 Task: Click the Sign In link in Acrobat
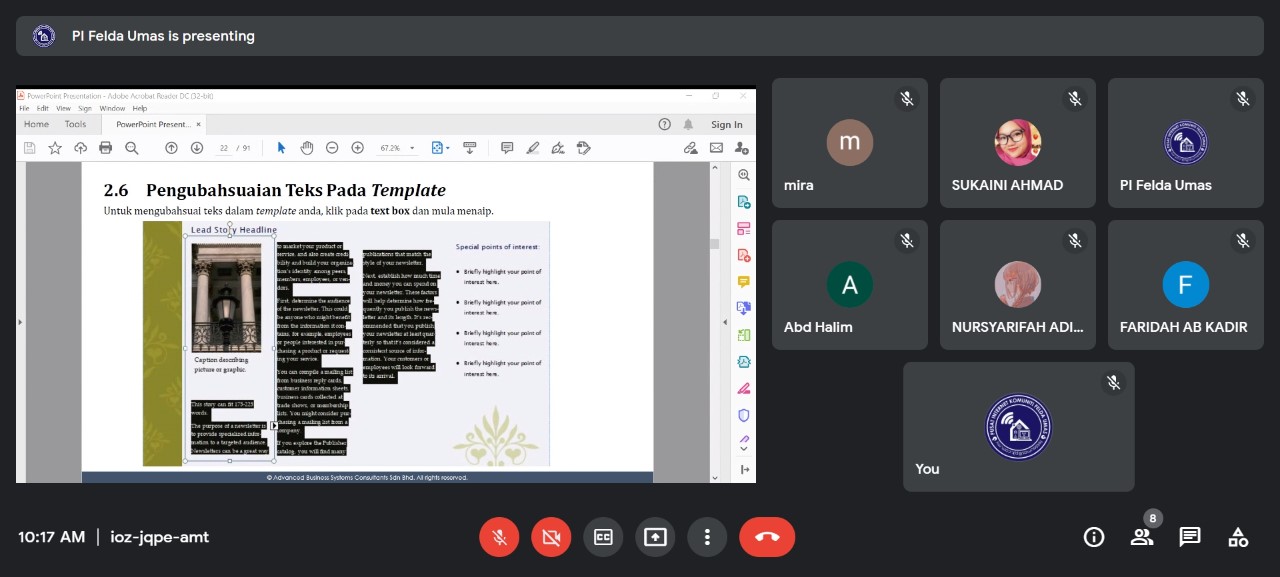point(726,125)
